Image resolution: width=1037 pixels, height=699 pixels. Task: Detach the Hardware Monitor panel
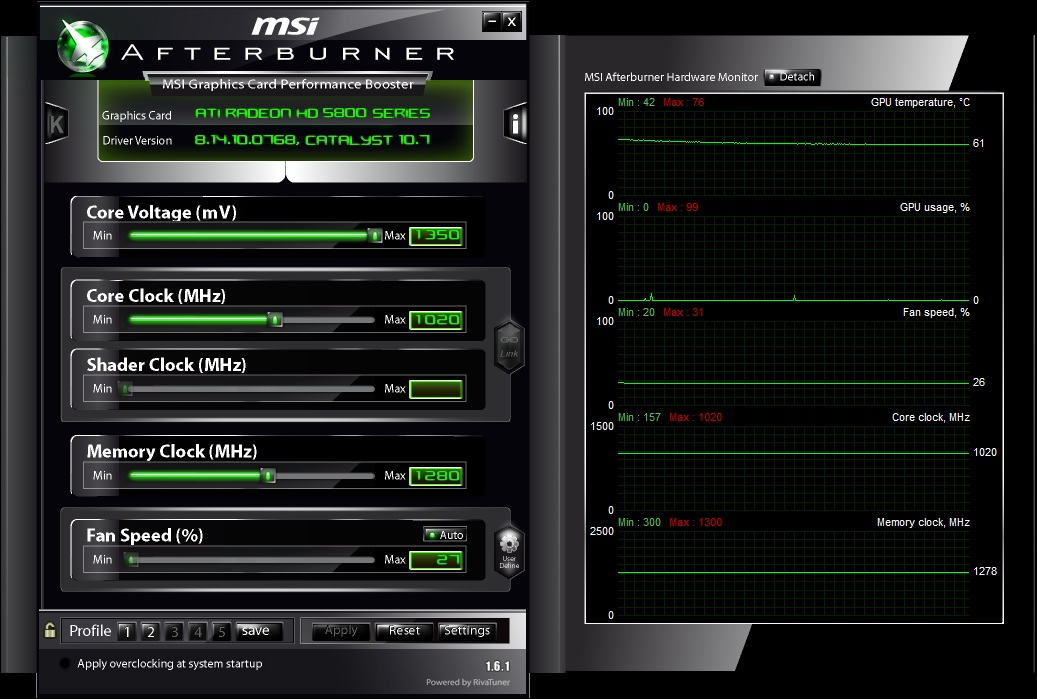792,77
